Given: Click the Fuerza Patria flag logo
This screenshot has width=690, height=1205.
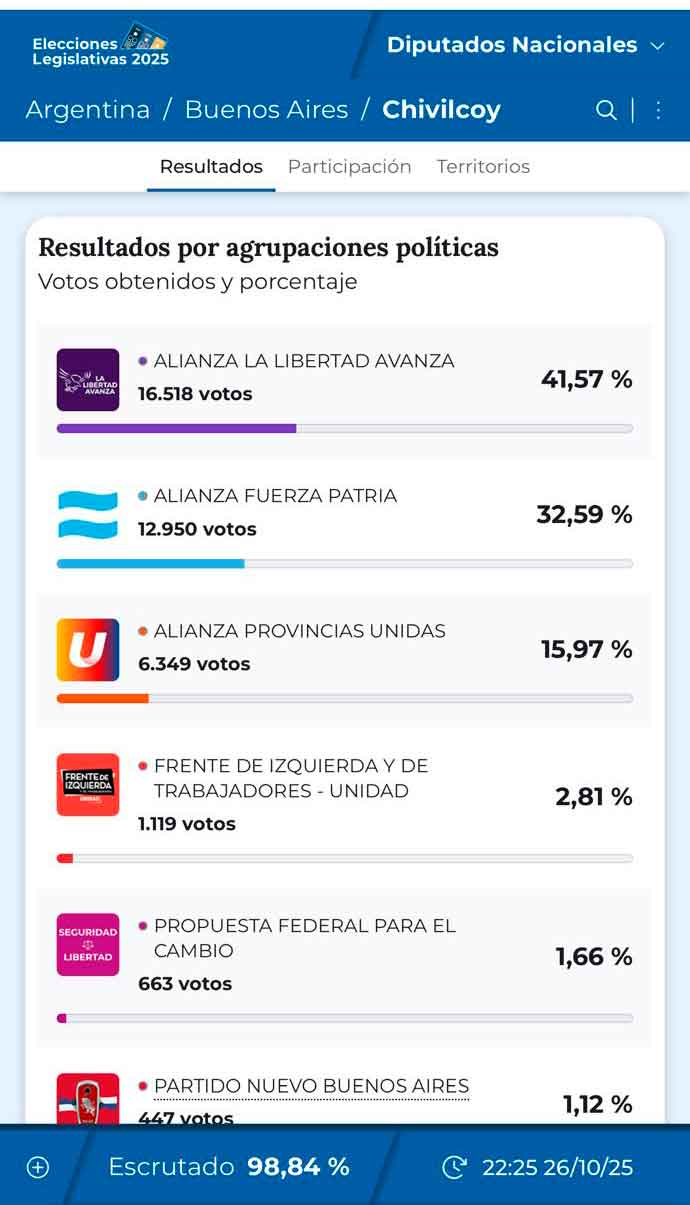Looking at the screenshot, I should click(x=88, y=514).
